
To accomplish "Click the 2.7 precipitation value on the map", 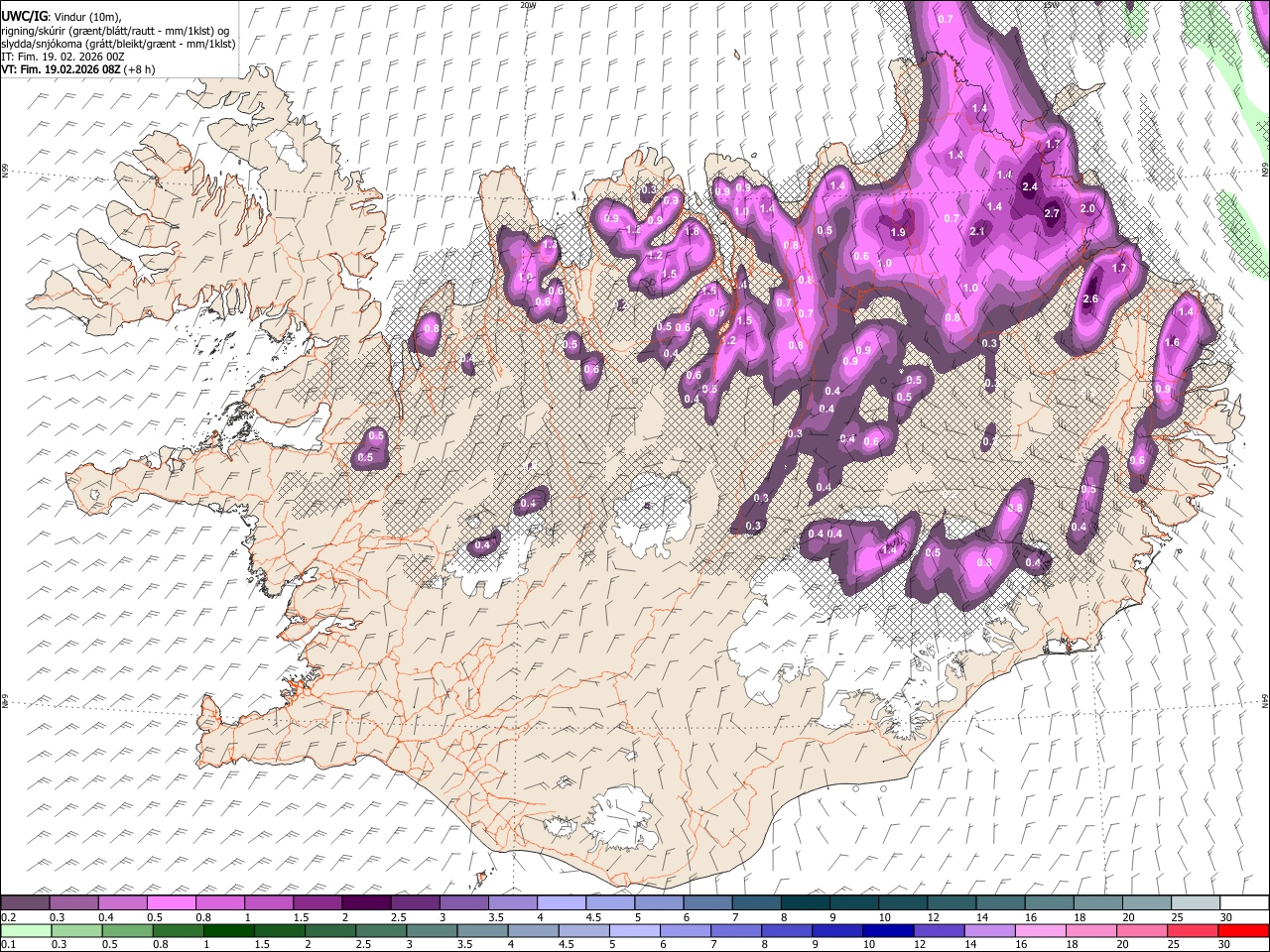I will pos(1053,213).
